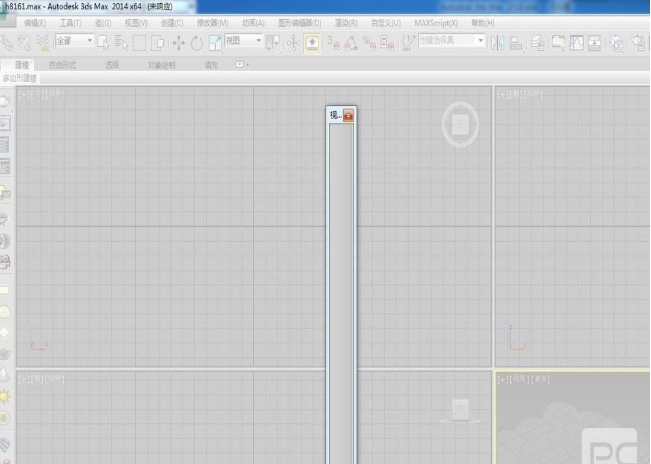Screen dimensions: 651x464
Task: Switch to the 填充 ribbon tab
Action: [211, 65]
